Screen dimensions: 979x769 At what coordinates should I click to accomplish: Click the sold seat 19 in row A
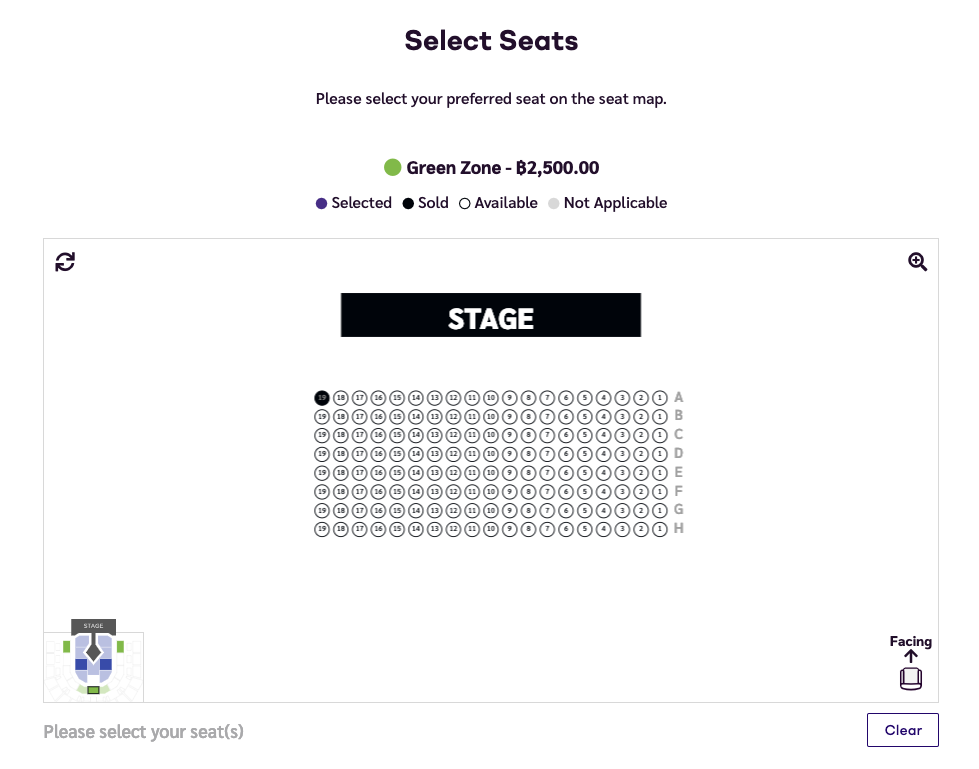(321, 397)
